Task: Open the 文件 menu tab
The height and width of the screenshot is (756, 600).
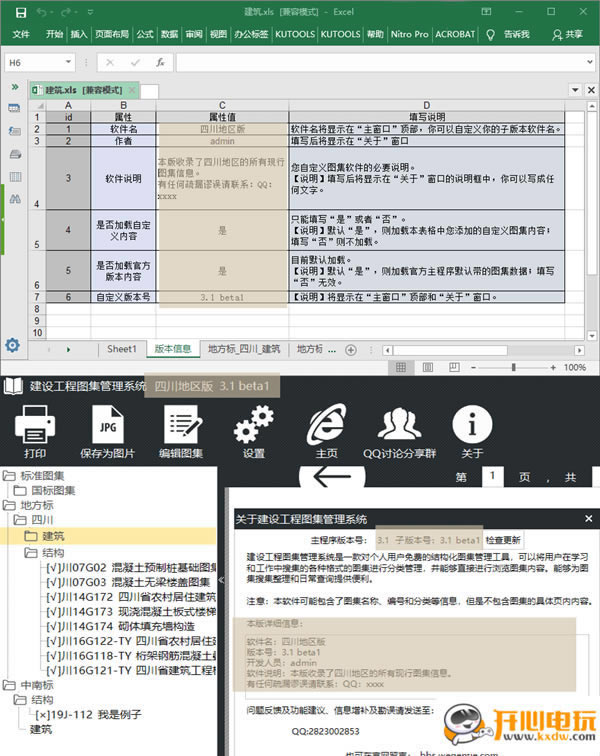Action: (21, 34)
